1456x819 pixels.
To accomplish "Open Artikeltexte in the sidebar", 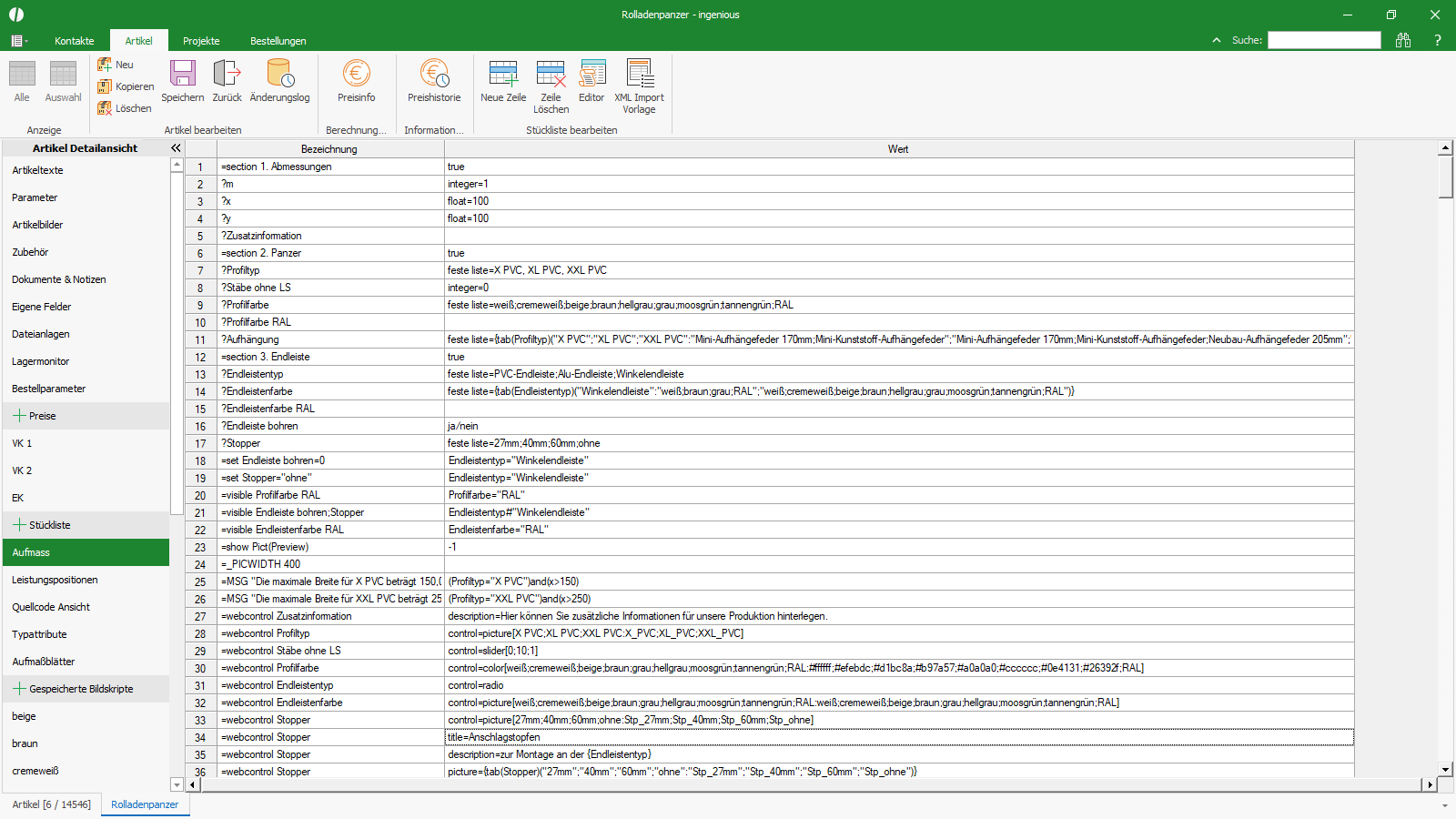I will (x=86, y=170).
